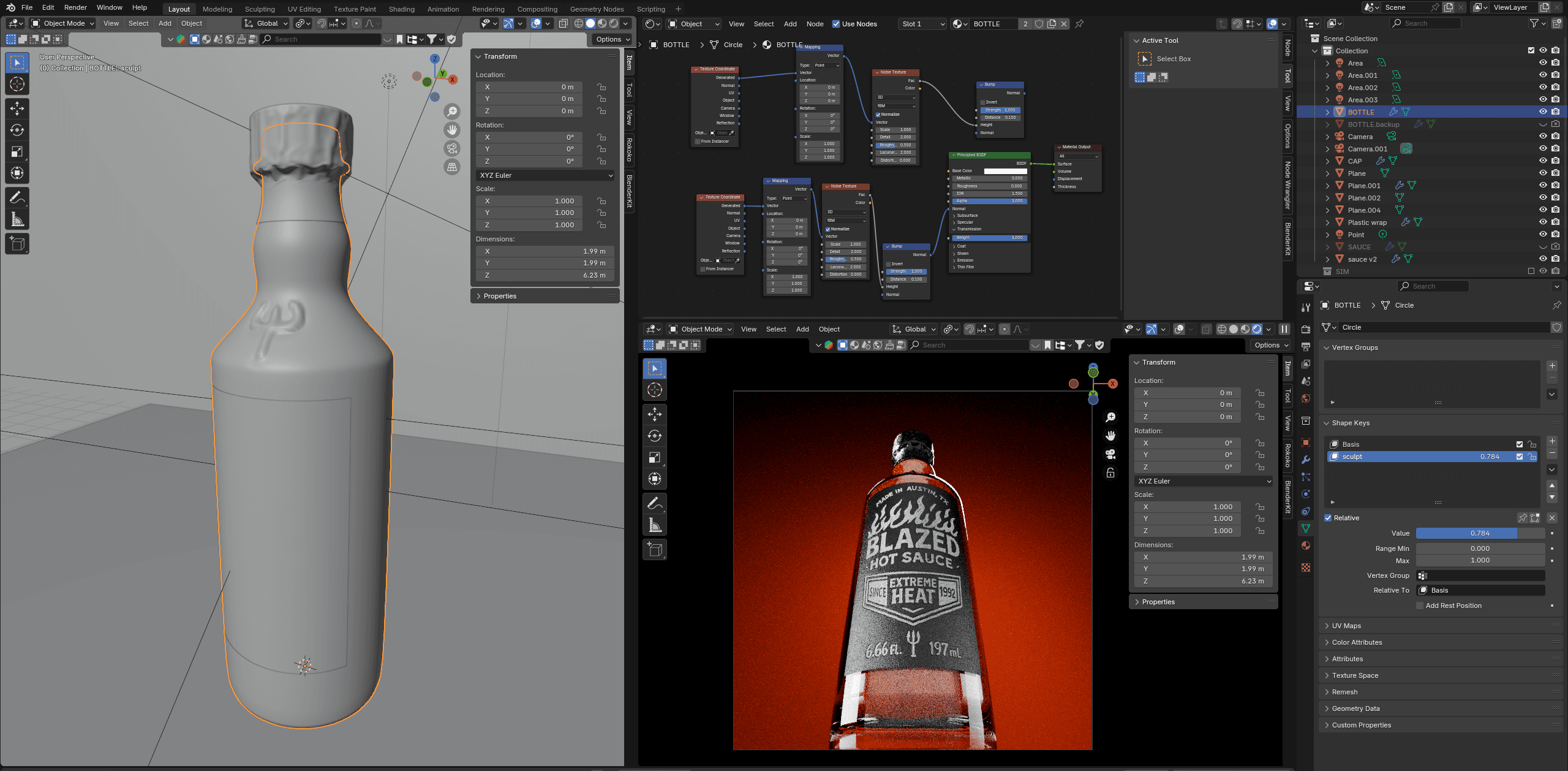Open the Object Constraints properties tab

tap(1306, 511)
